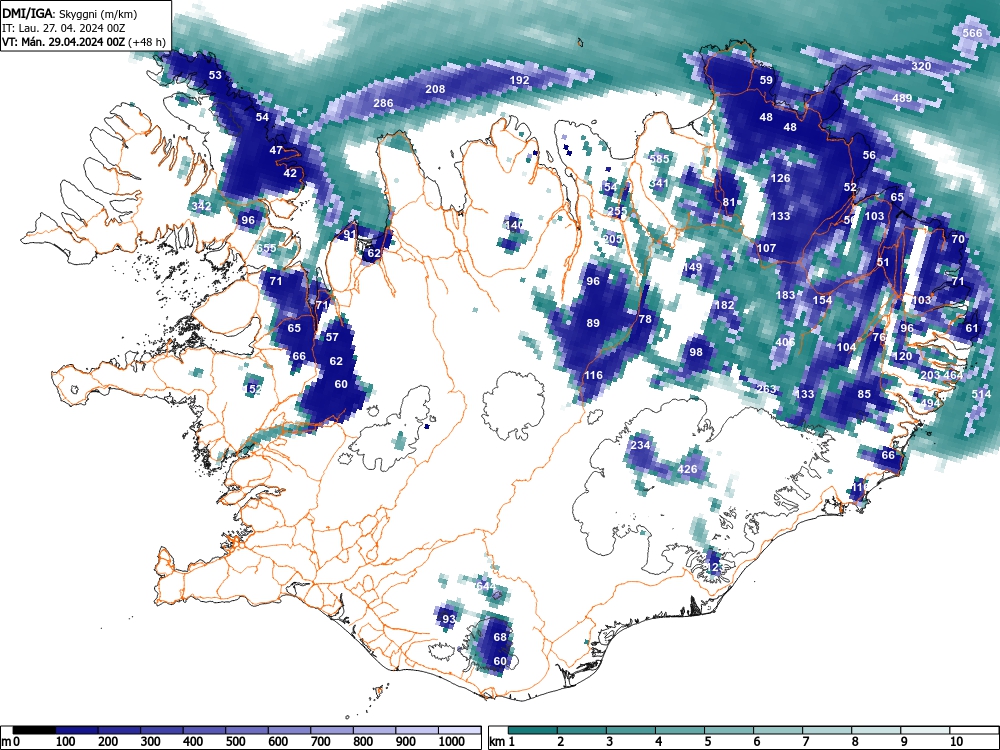Click the visibility value 464 on the map
This screenshot has width=1000, height=750.
coord(953,374)
